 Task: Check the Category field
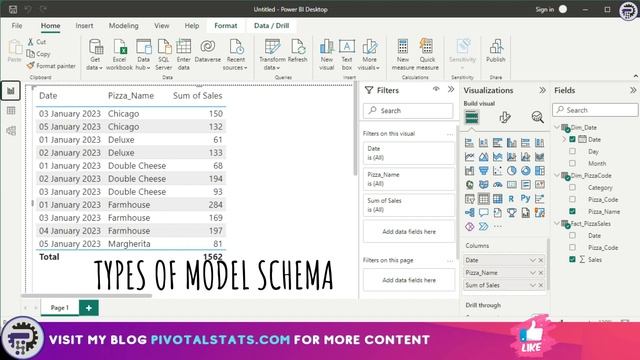click(572, 187)
